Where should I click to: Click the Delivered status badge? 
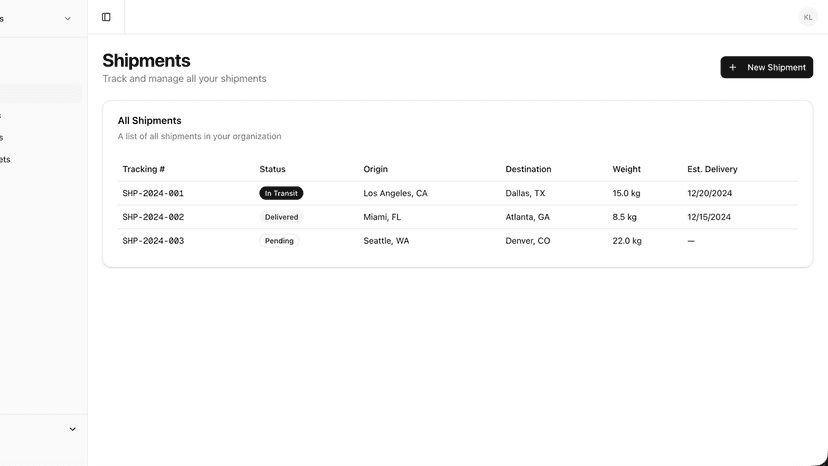coord(281,217)
